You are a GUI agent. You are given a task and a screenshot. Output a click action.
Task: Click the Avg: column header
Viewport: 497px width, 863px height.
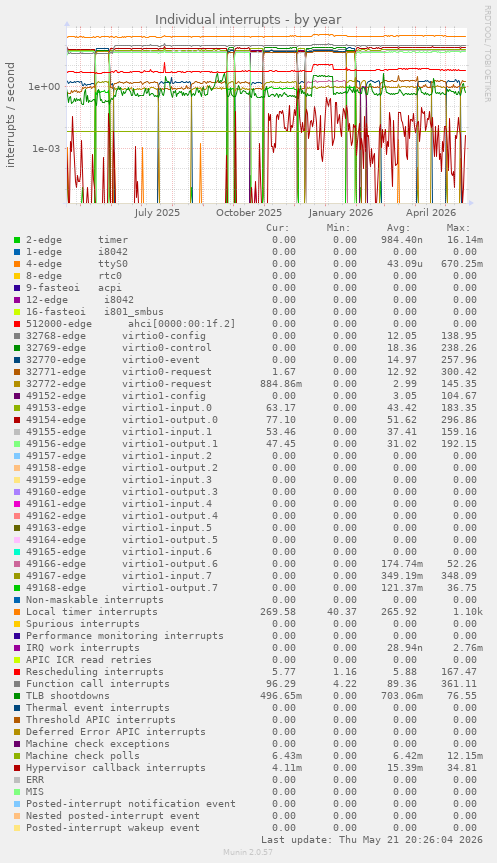pyautogui.click(x=398, y=228)
